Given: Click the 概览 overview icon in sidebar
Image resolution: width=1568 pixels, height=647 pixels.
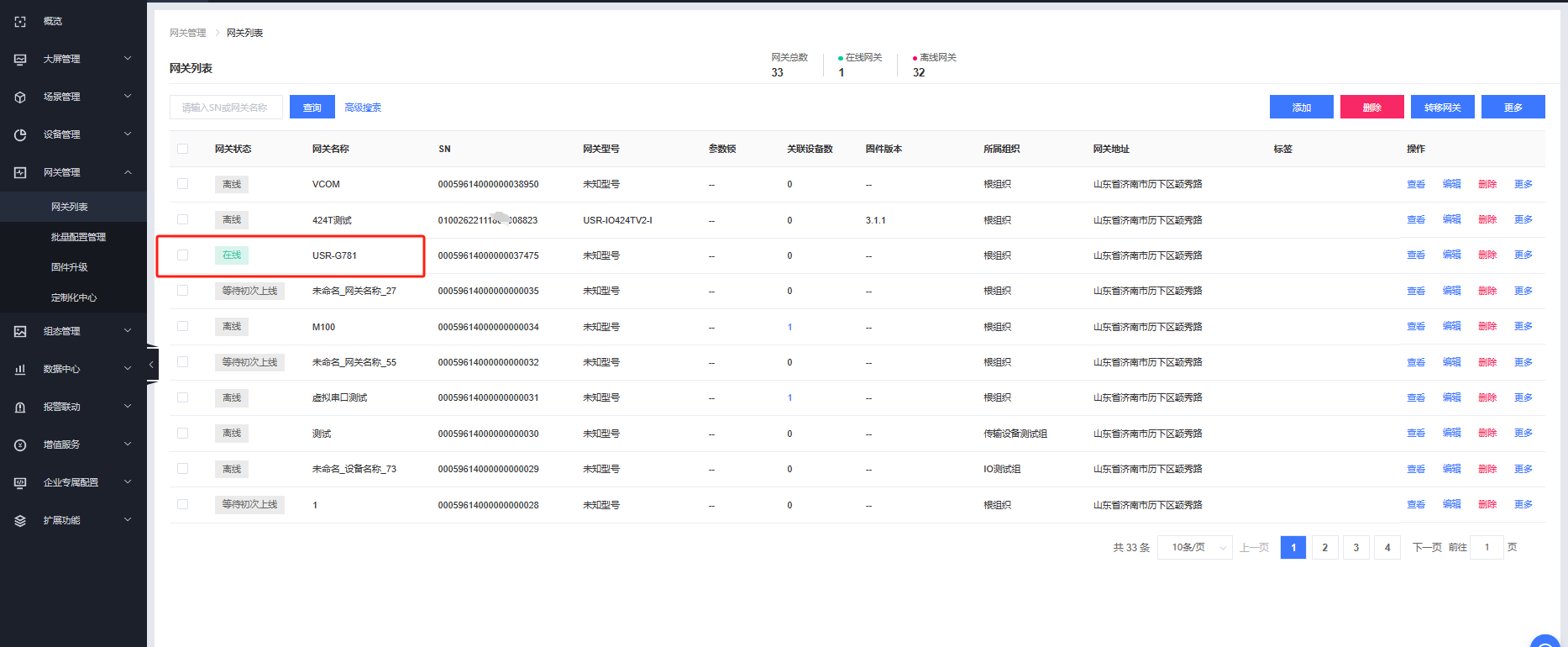Looking at the screenshot, I should coord(20,21).
